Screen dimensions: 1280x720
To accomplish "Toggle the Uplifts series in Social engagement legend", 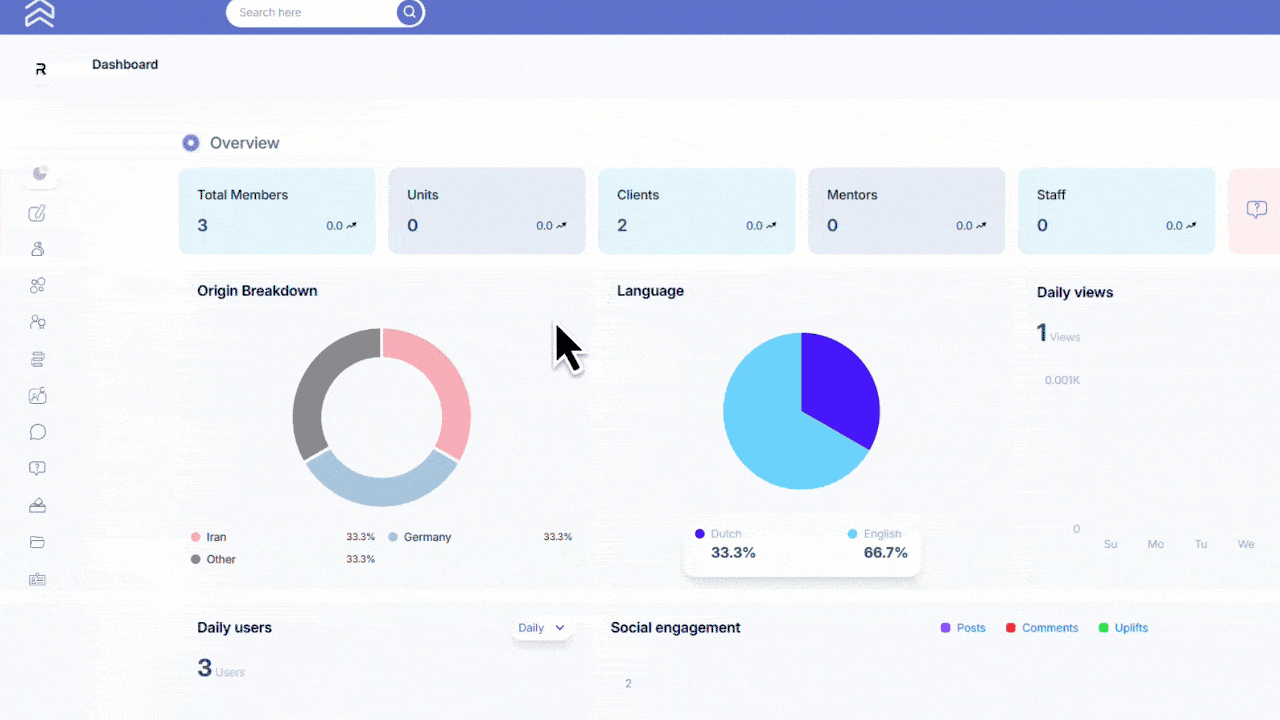I will point(1123,627).
